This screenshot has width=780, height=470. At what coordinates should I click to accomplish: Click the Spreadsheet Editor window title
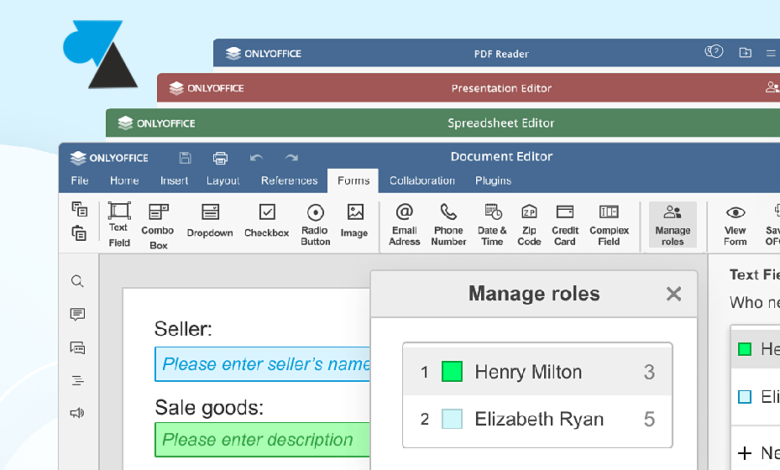[x=500, y=123]
